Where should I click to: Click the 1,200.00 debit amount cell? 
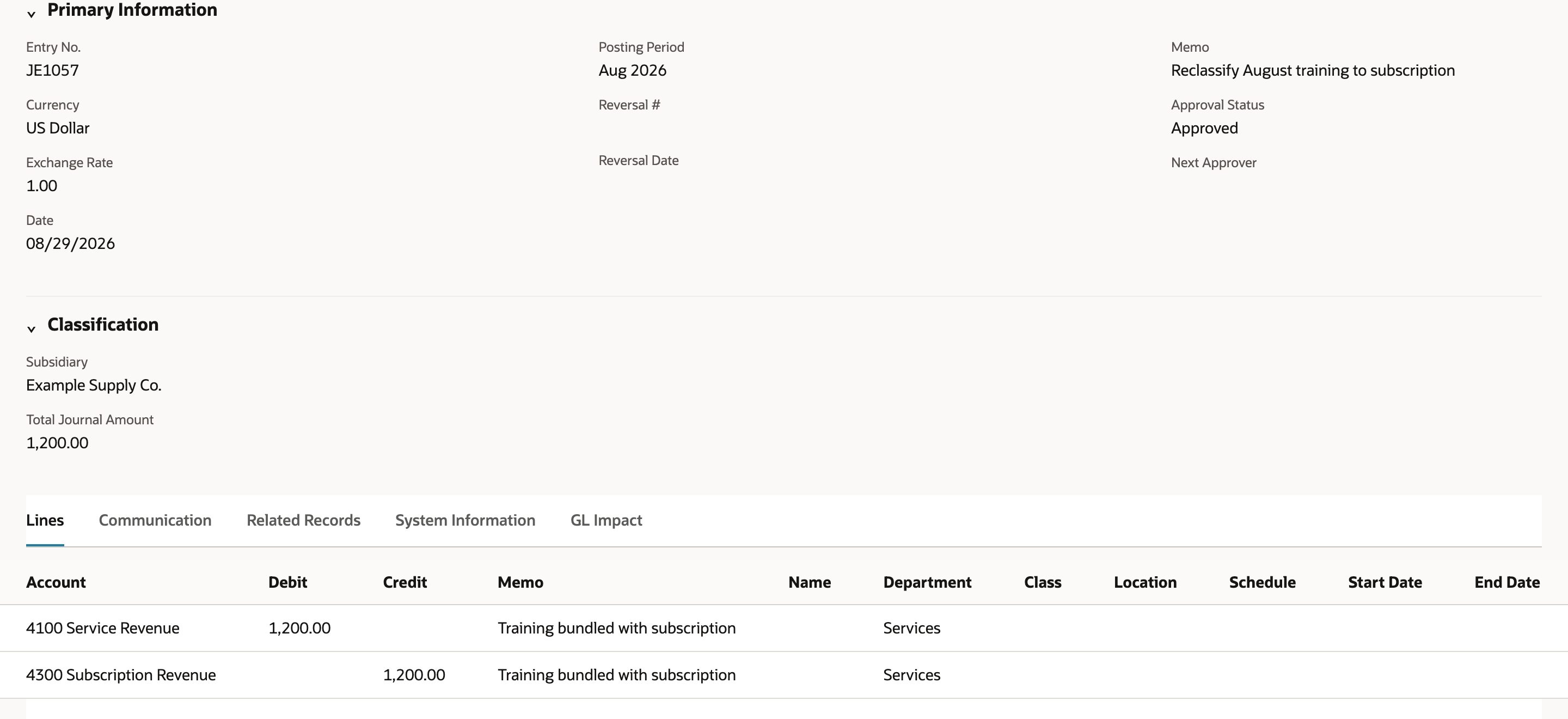coord(299,627)
